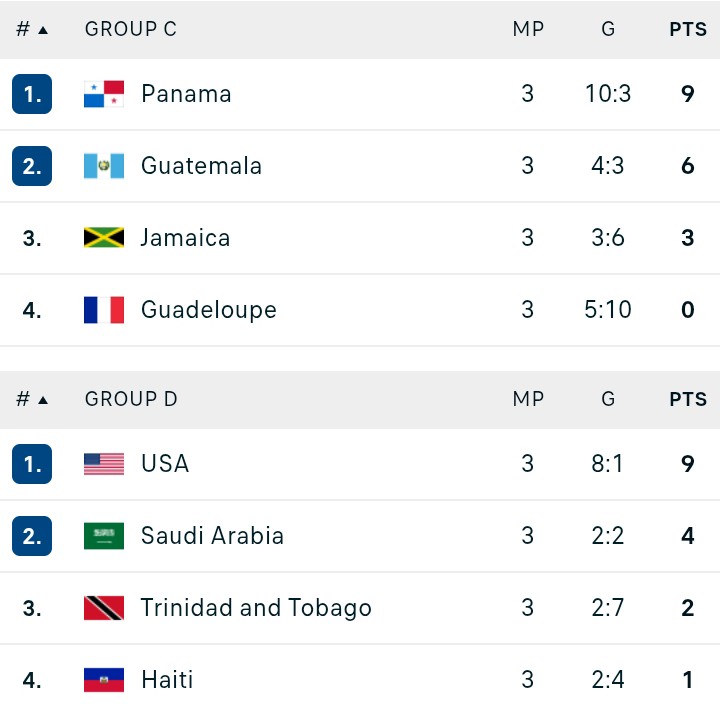Select the G column header in Group D
This screenshot has width=720, height=712.
coord(608,399)
